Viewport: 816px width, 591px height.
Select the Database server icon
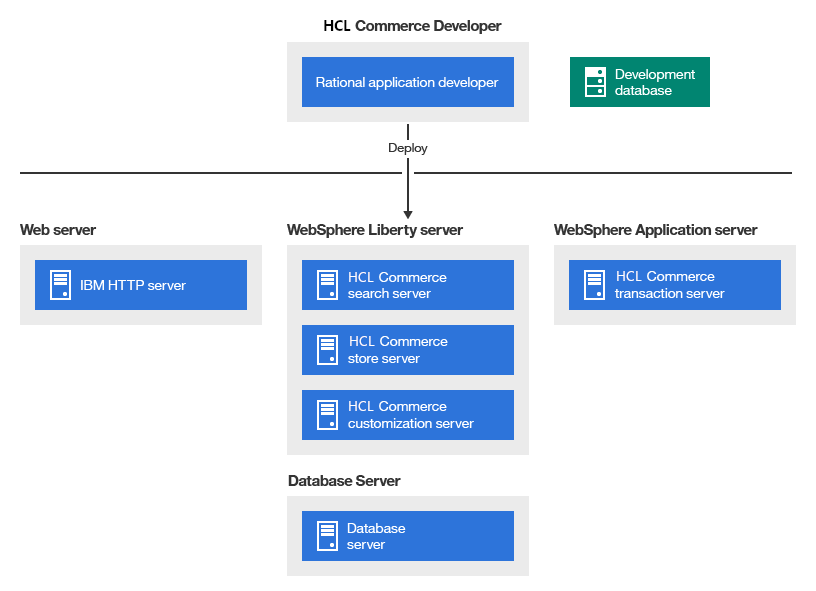click(325, 535)
